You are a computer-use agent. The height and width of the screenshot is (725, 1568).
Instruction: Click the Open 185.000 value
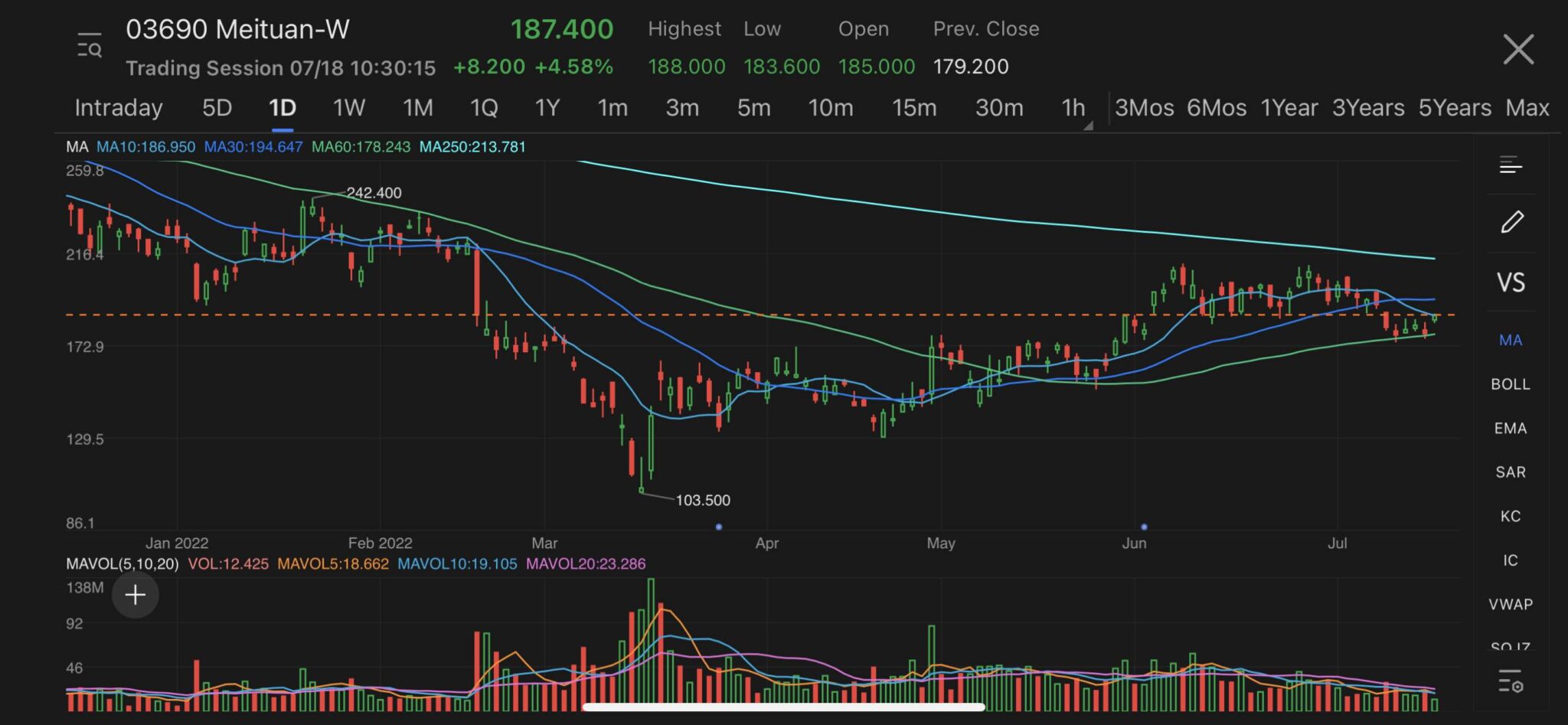click(876, 67)
